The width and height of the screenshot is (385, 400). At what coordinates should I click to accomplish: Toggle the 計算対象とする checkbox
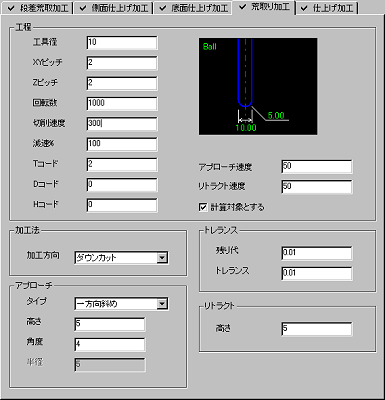pyautogui.click(x=203, y=207)
